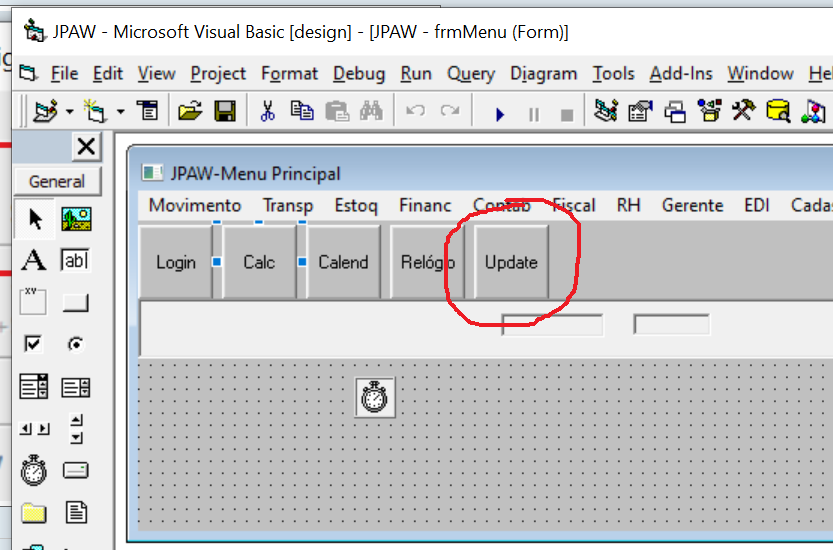This screenshot has width=833, height=550.
Task: Open the Properties Window icon
Action: pyautogui.click(x=640, y=111)
